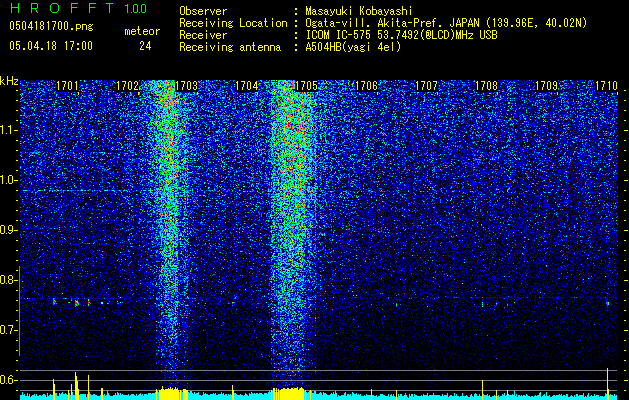This screenshot has width=629, height=400.
Task: Click the 1.0 kHz axis label
Action: [x=9, y=180]
